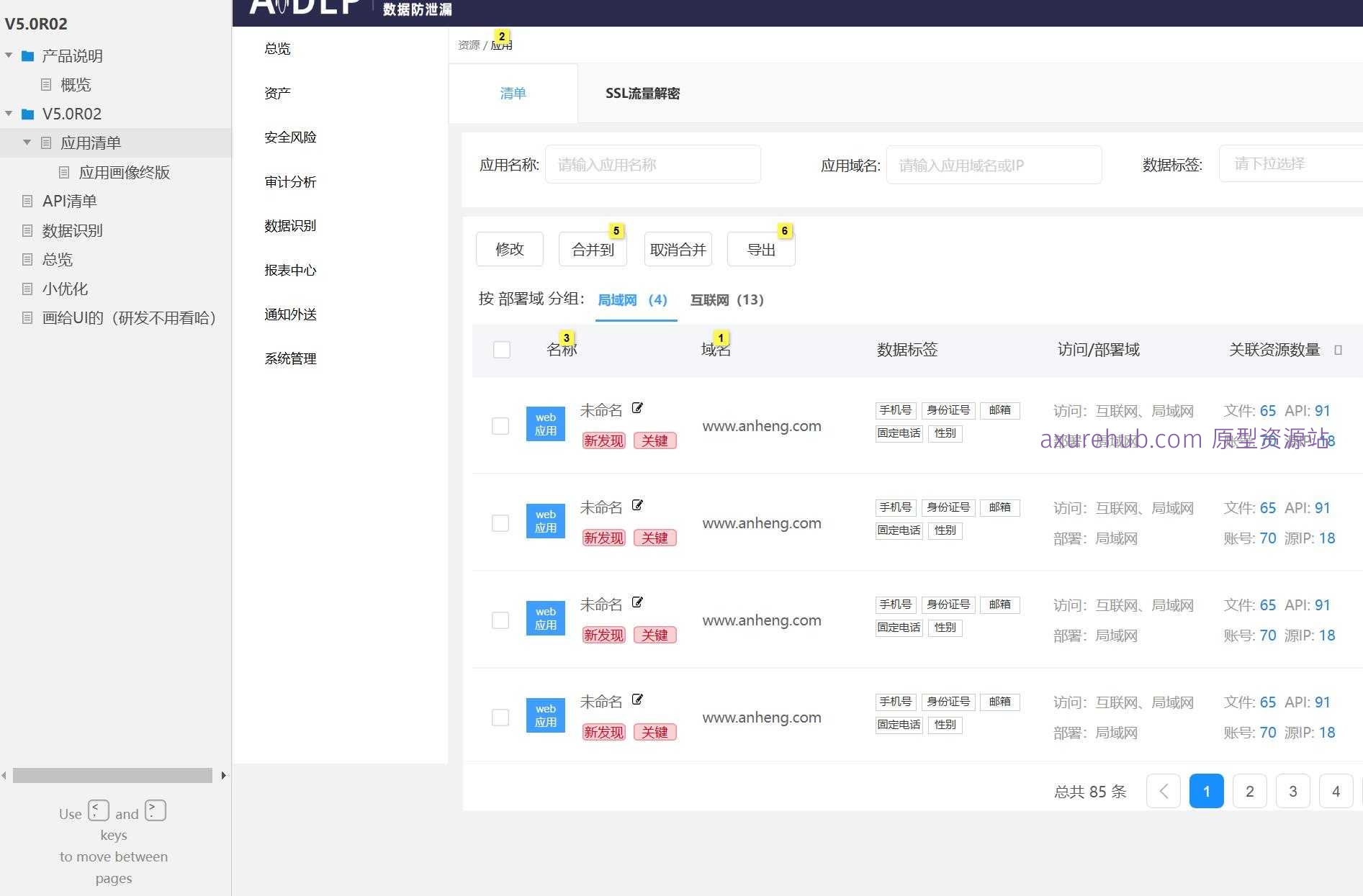Click the 导出 button

pos(761,249)
